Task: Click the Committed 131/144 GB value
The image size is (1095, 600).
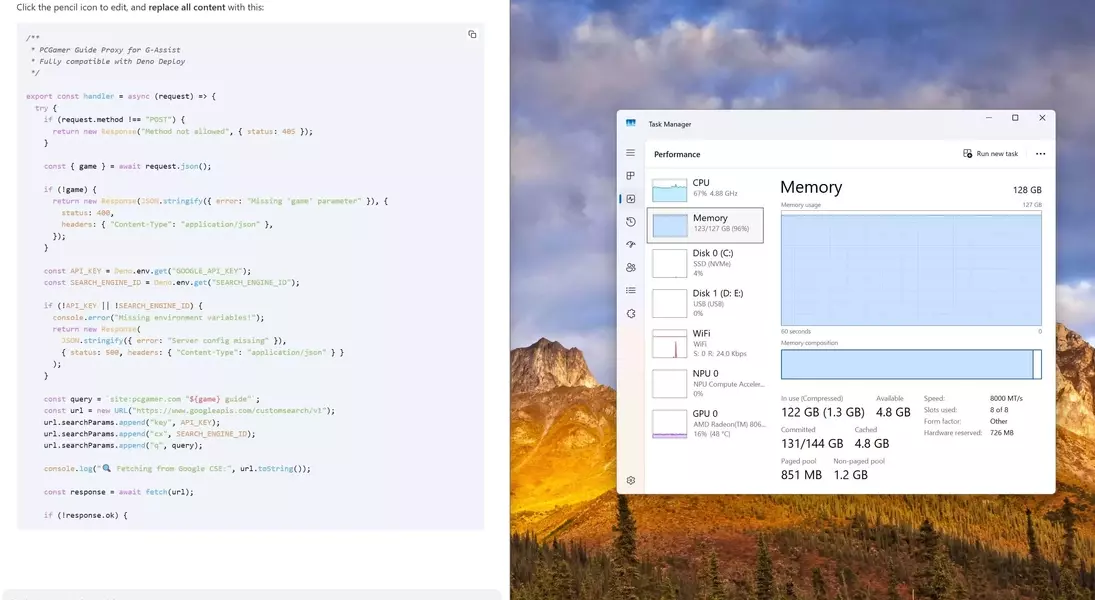Action: pos(811,444)
